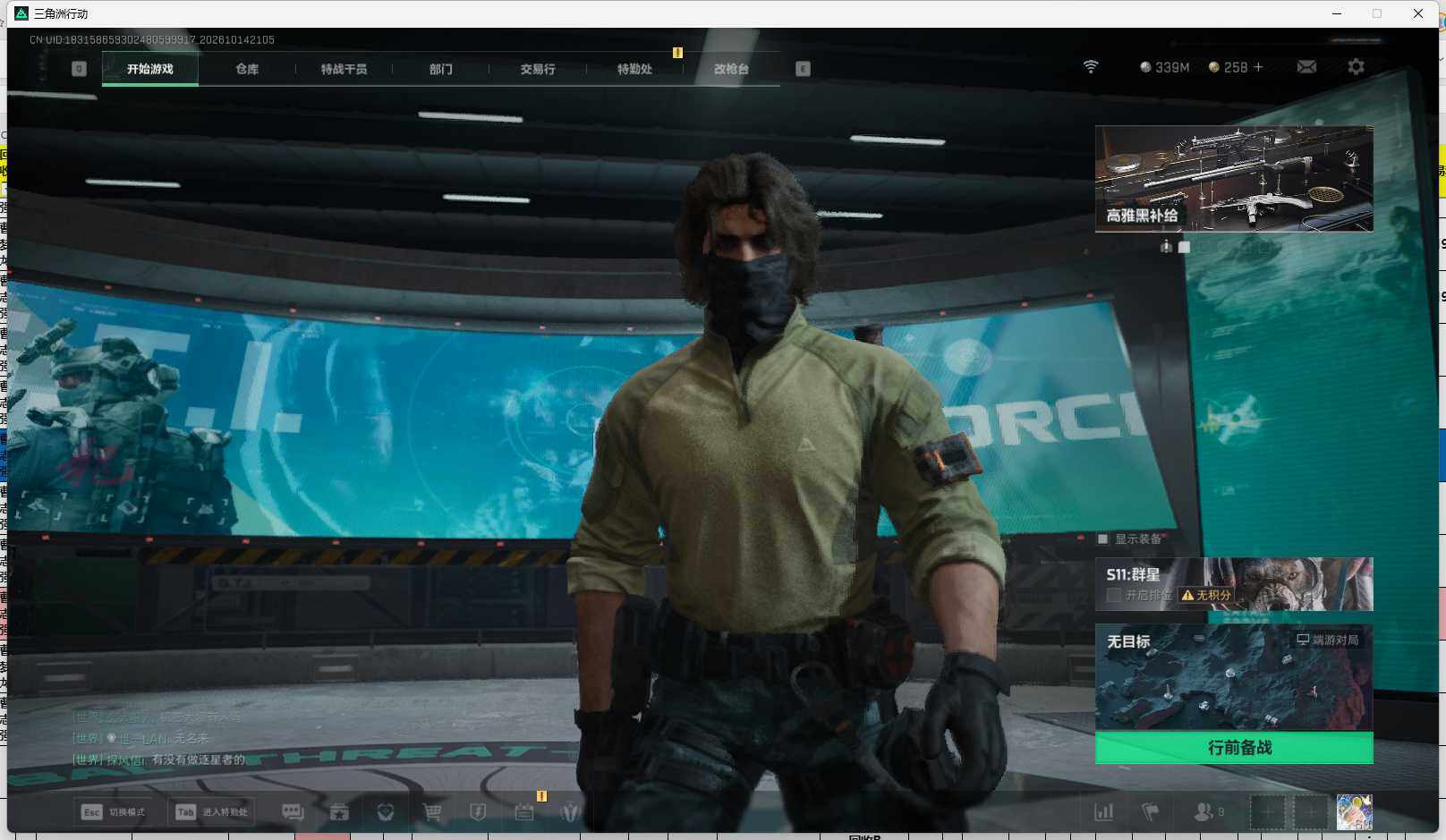Open the mail envelope icon

1306,67
